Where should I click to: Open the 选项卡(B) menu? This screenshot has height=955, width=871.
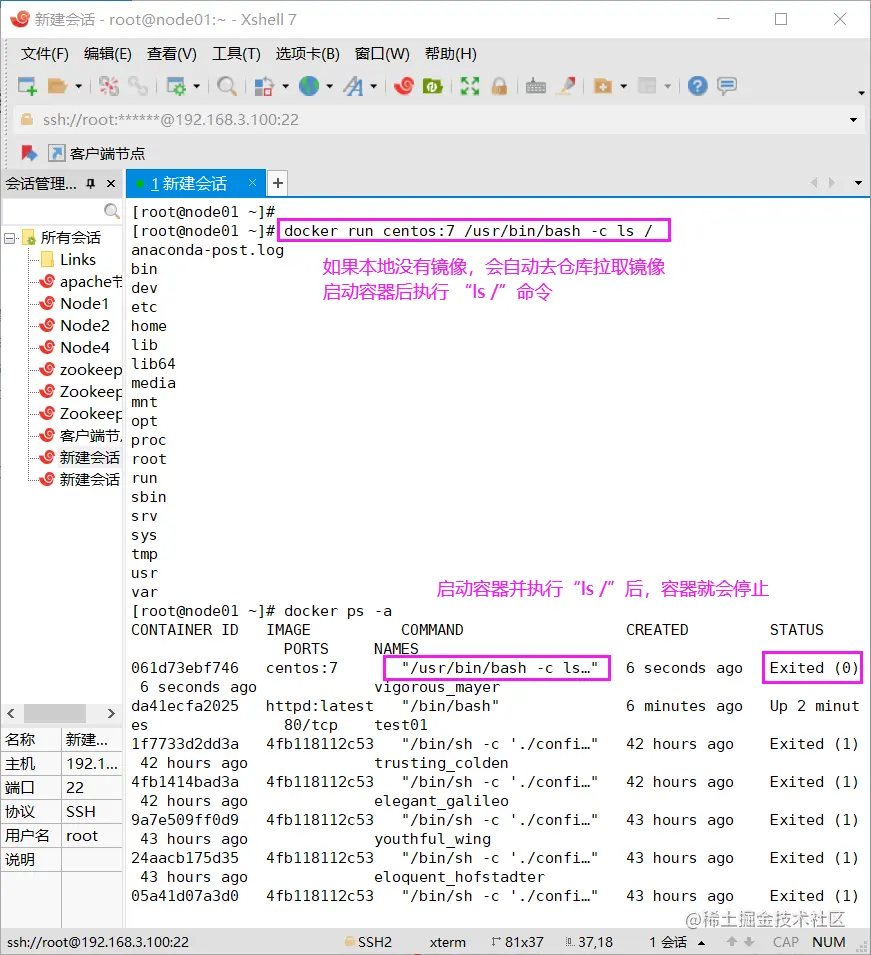(307, 54)
